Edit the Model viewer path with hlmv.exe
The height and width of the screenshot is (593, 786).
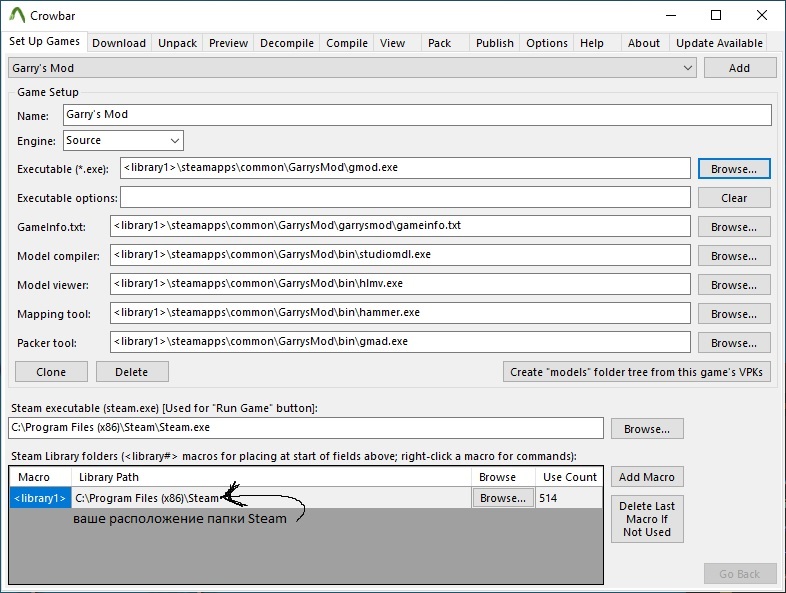coord(400,284)
